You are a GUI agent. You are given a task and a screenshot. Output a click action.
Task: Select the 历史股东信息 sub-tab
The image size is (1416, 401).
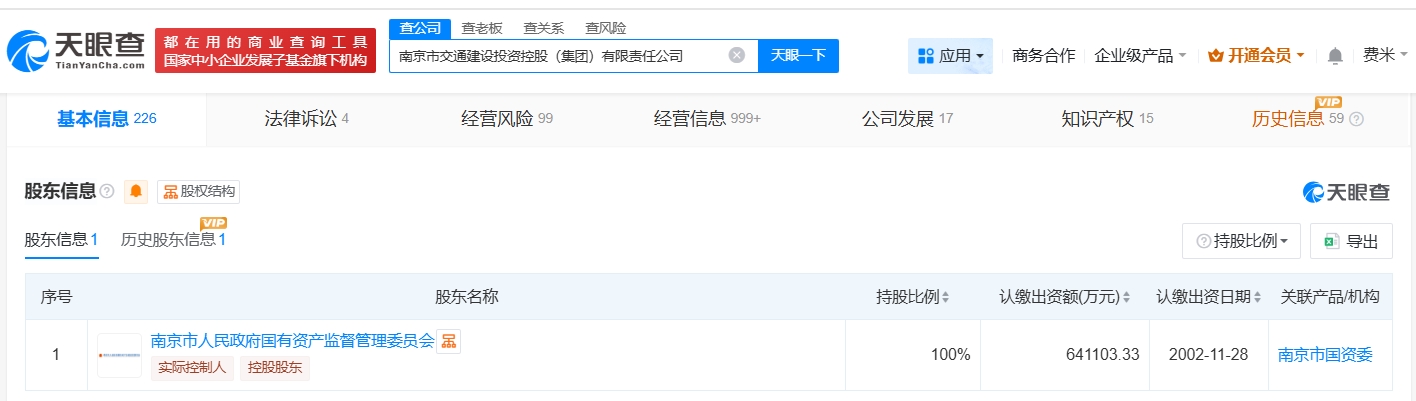(x=173, y=240)
